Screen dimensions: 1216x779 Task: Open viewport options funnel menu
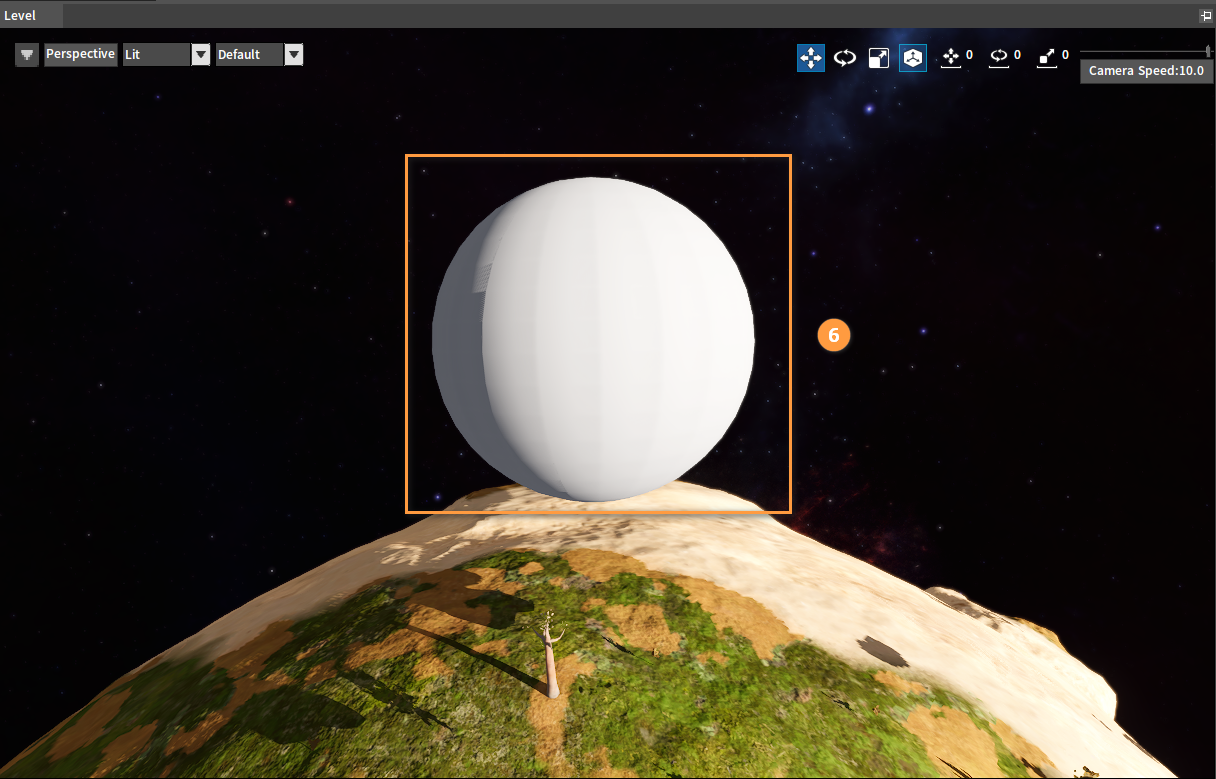27,55
